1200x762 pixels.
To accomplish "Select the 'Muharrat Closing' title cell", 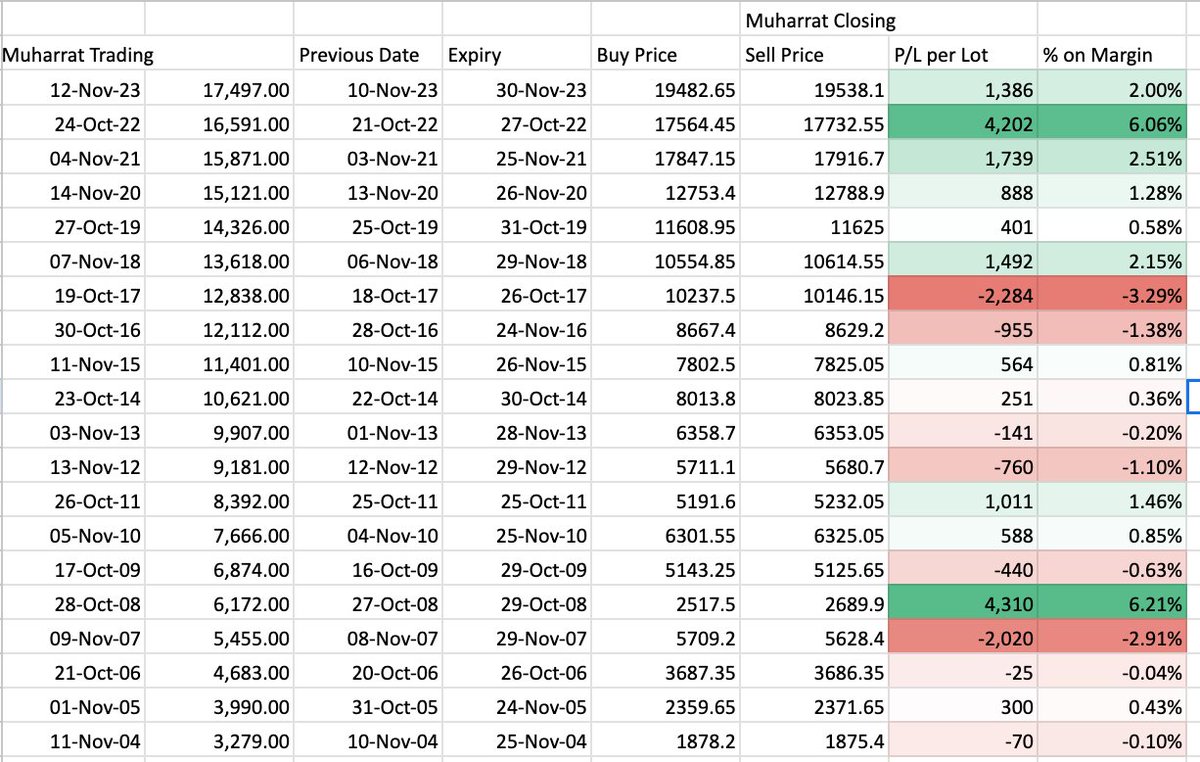I will (x=813, y=20).
